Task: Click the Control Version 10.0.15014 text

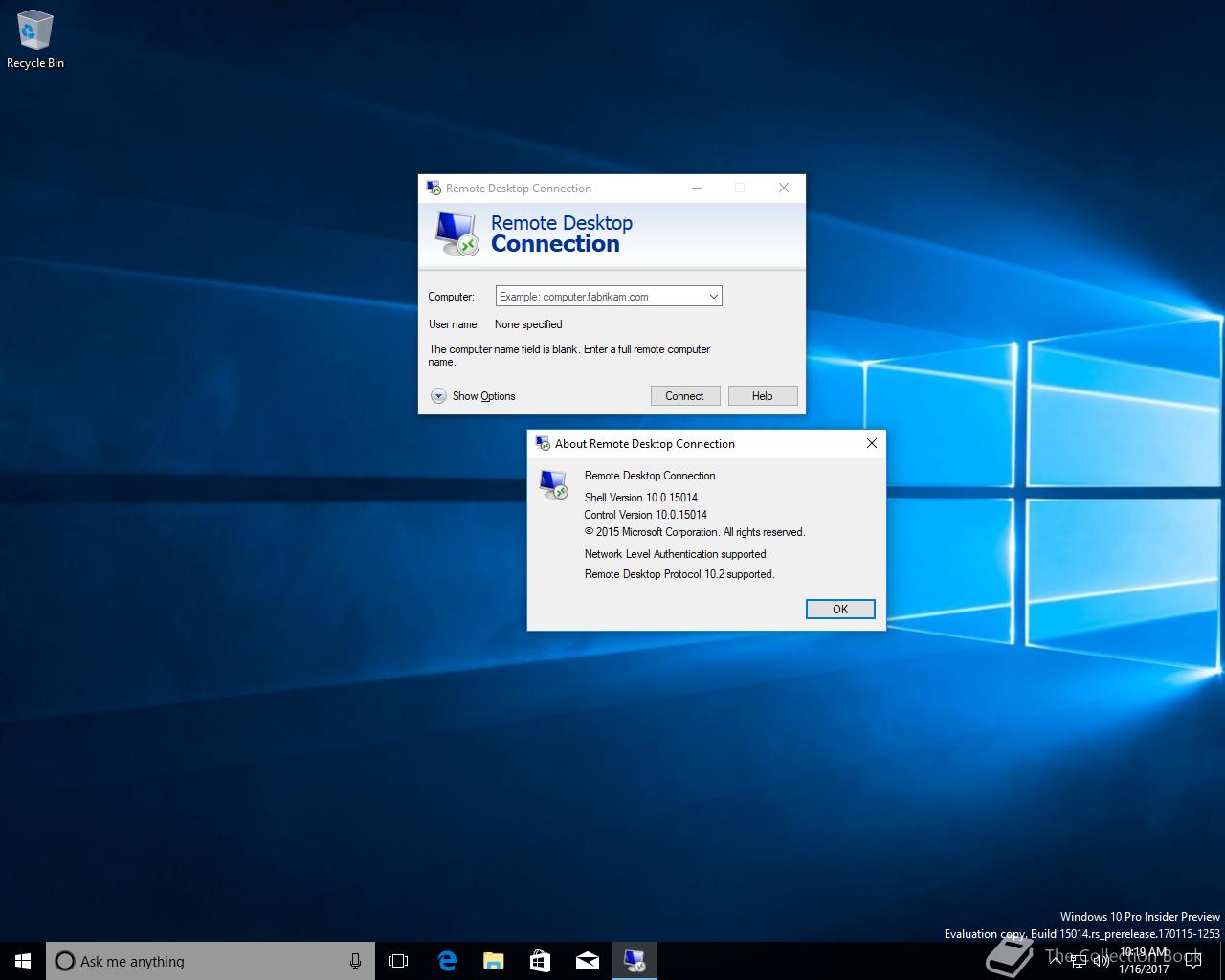Action: click(x=646, y=515)
